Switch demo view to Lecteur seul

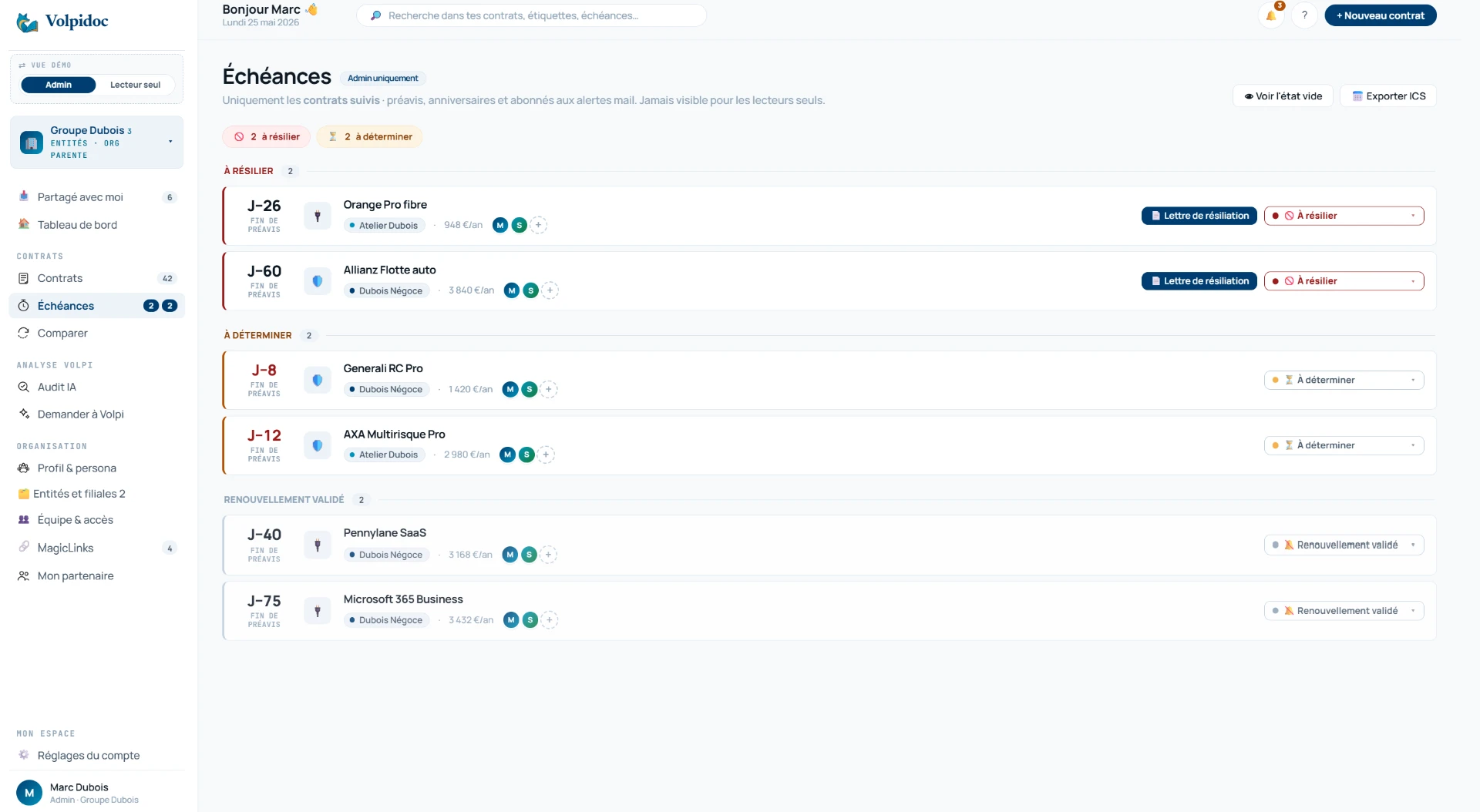(x=135, y=85)
